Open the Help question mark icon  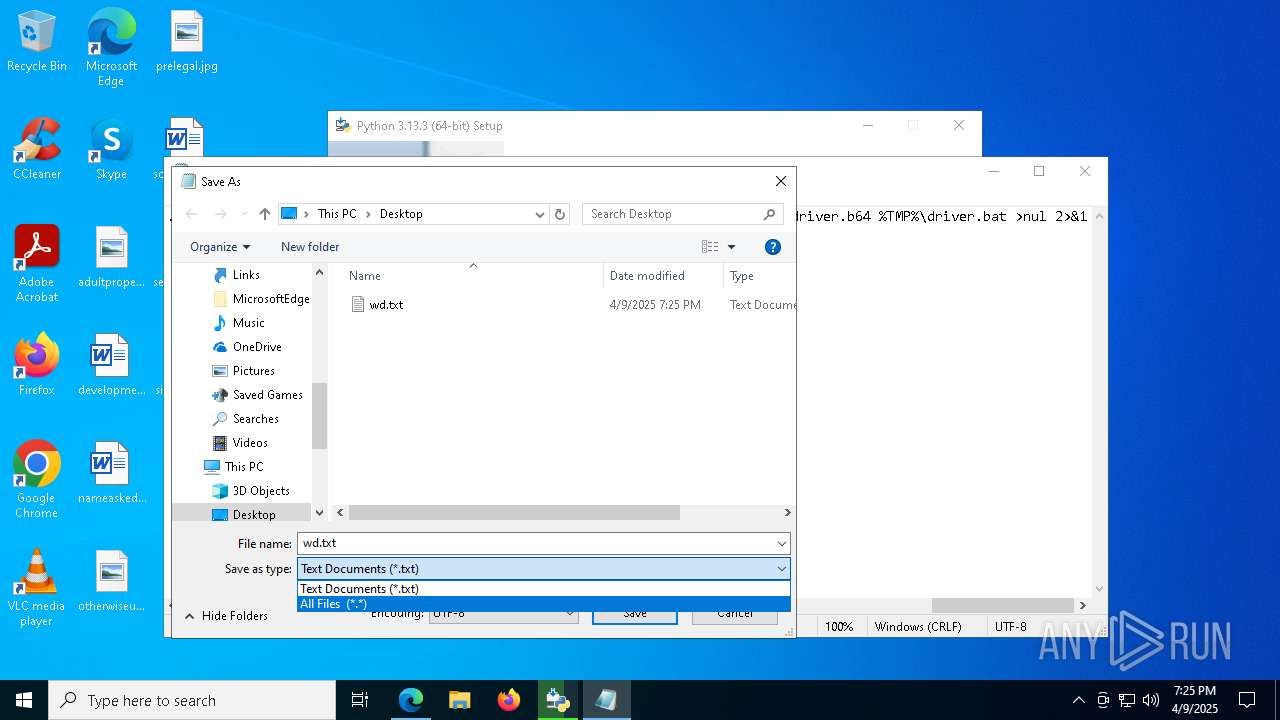[x=772, y=247]
